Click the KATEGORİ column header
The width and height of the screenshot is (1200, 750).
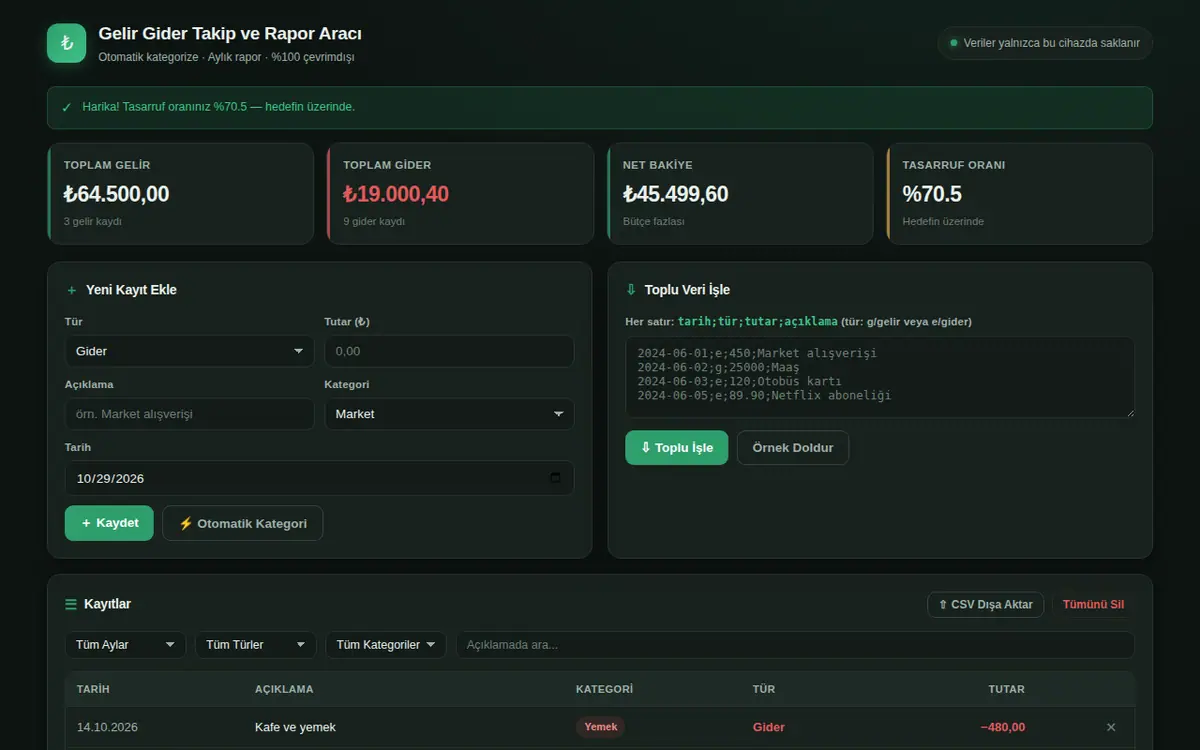pos(604,689)
